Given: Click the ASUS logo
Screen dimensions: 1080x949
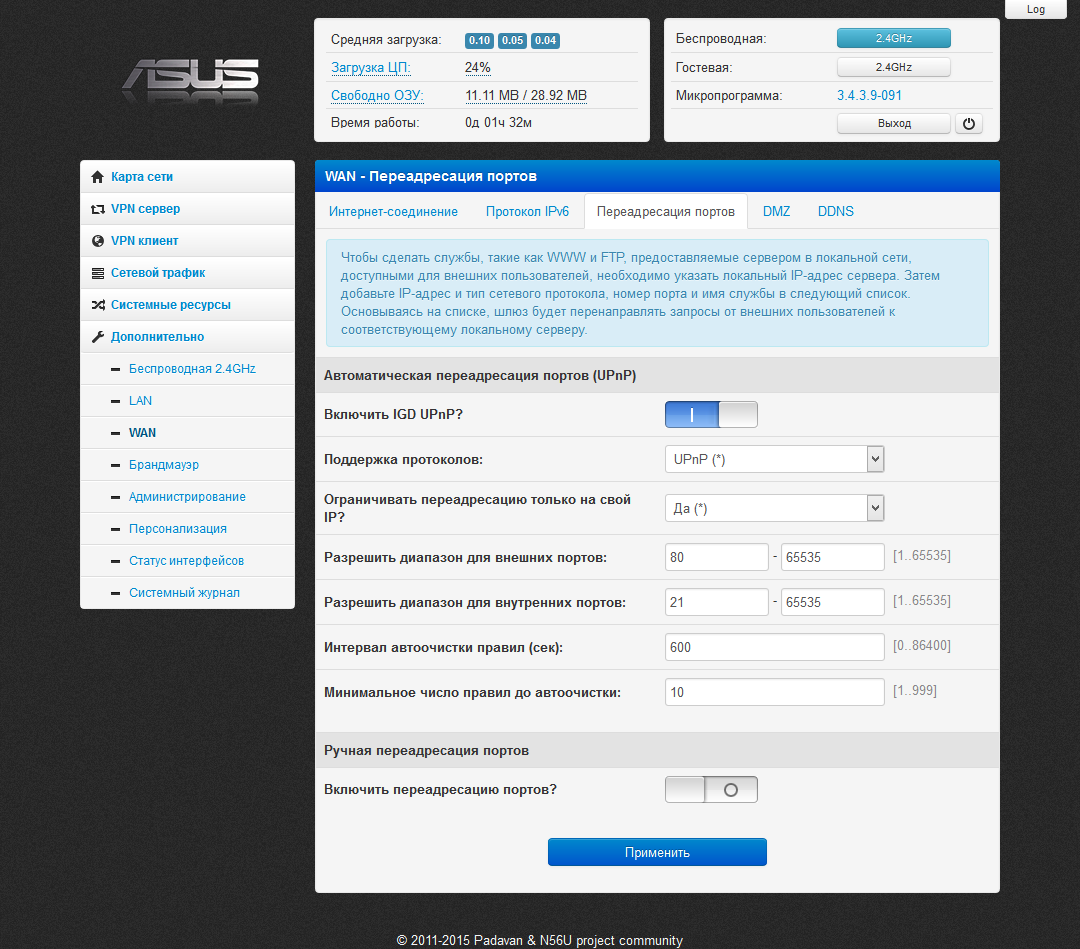Looking at the screenshot, I should [x=191, y=81].
